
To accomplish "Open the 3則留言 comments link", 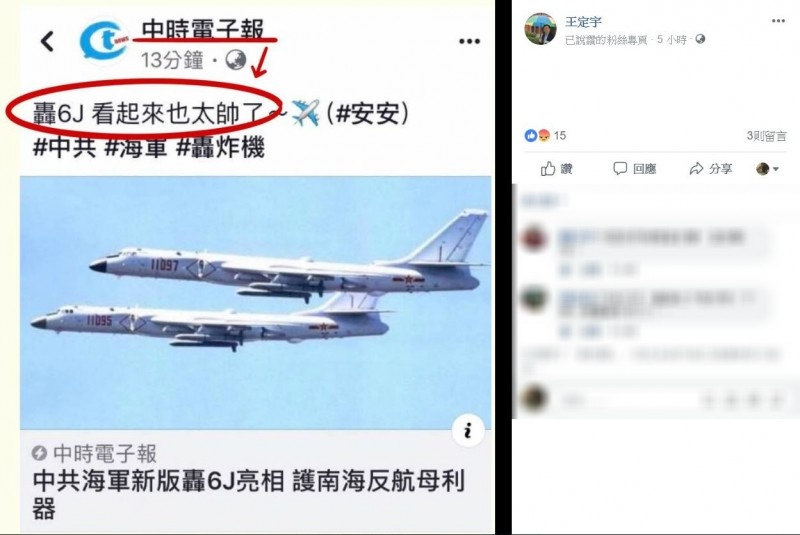I will click(766, 136).
